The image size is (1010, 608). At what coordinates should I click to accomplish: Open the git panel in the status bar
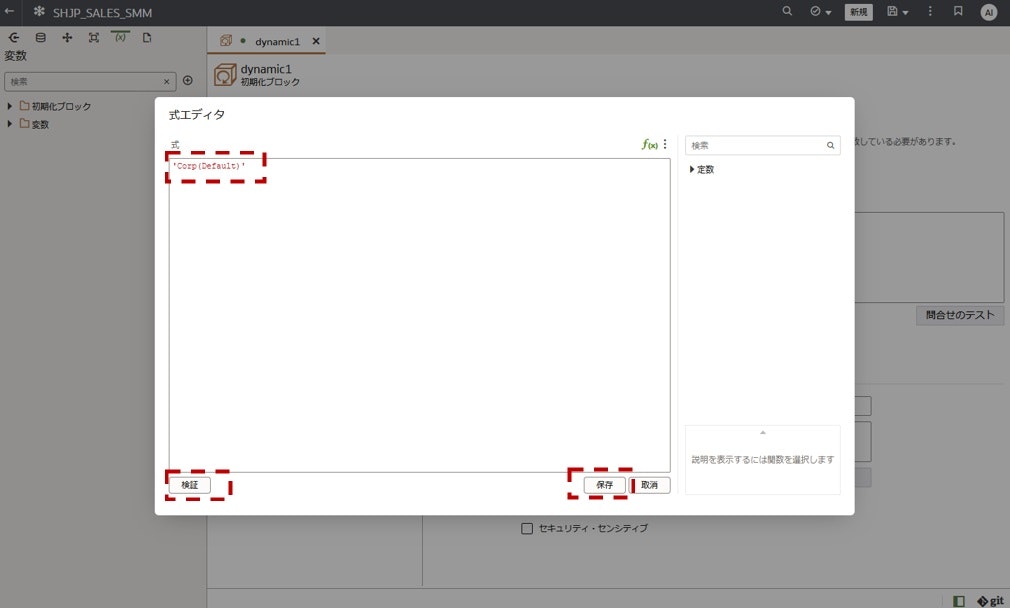click(990, 600)
